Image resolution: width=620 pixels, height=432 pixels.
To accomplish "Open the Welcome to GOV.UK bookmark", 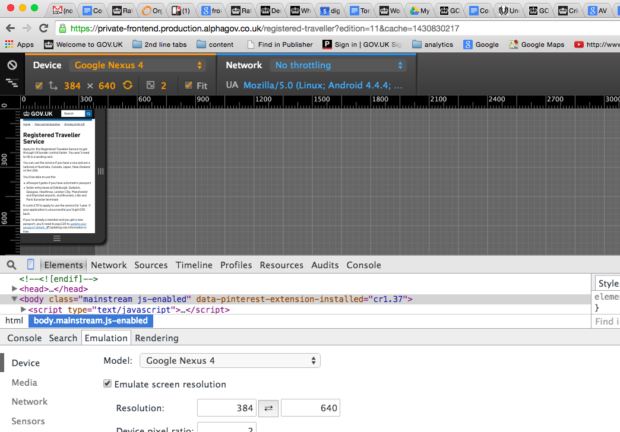I will [83, 45].
